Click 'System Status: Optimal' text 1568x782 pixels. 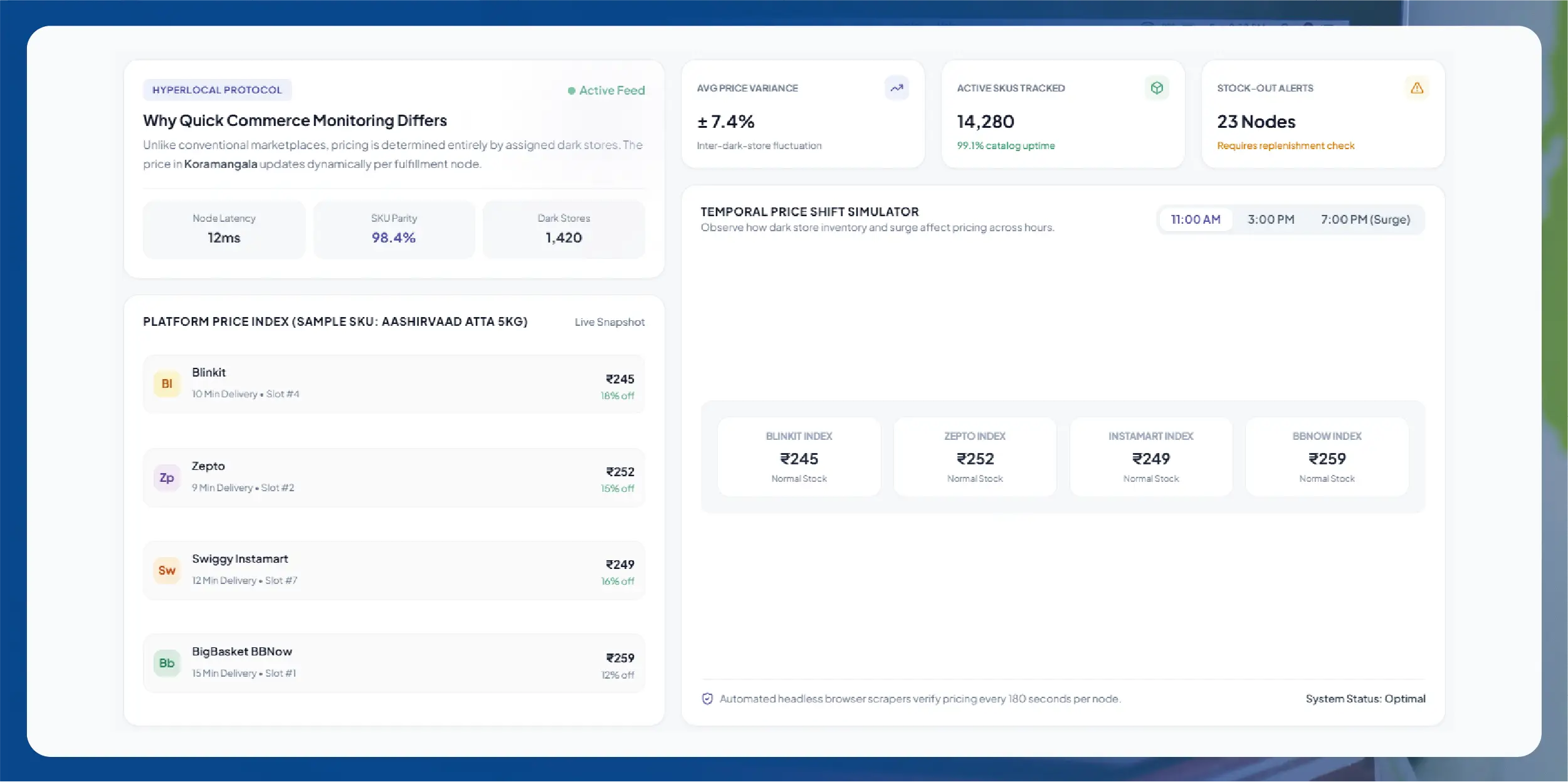1365,699
